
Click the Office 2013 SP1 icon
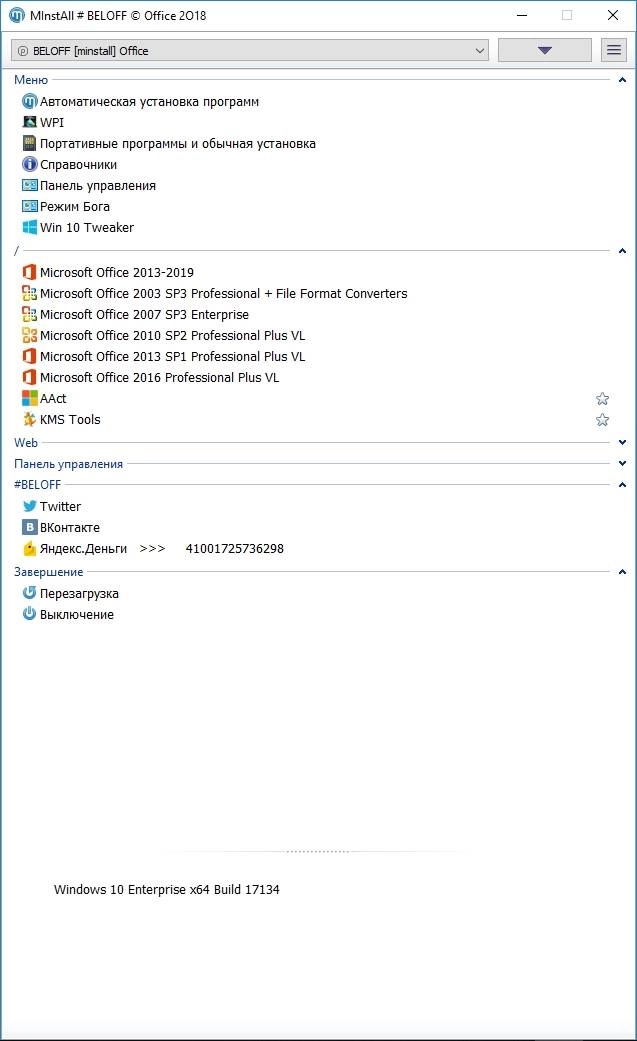coord(29,357)
